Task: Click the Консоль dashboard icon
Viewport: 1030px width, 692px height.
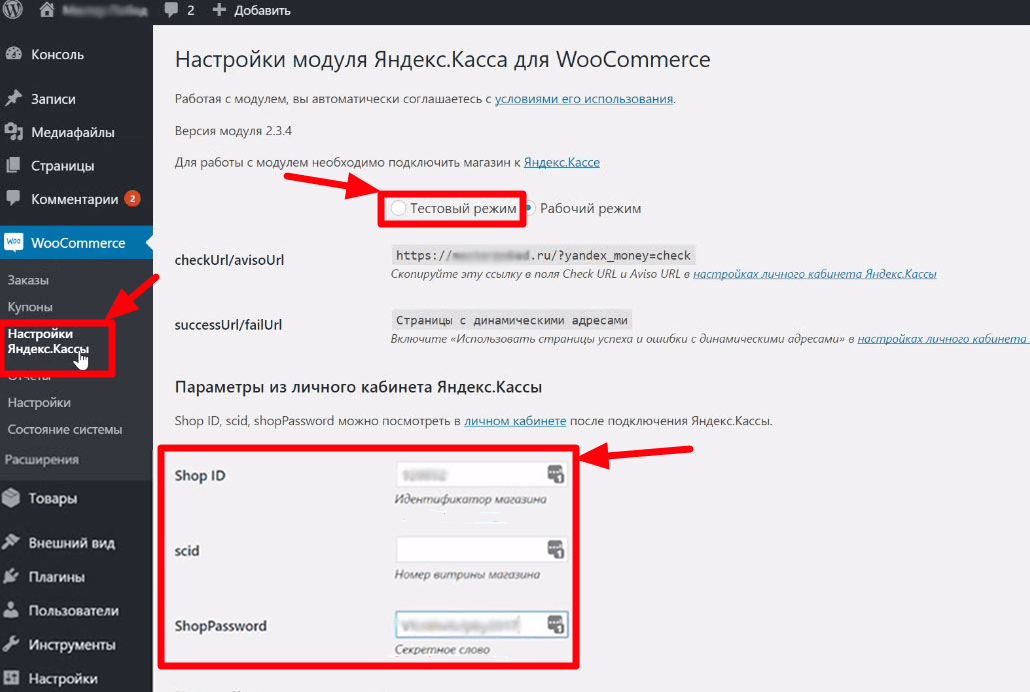Action: [x=13, y=55]
